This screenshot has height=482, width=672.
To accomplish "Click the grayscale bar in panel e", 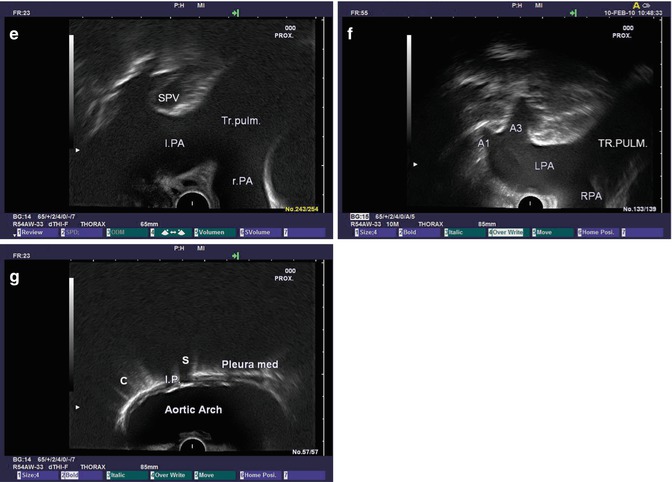I will pyautogui.click(x=72, y=90).
